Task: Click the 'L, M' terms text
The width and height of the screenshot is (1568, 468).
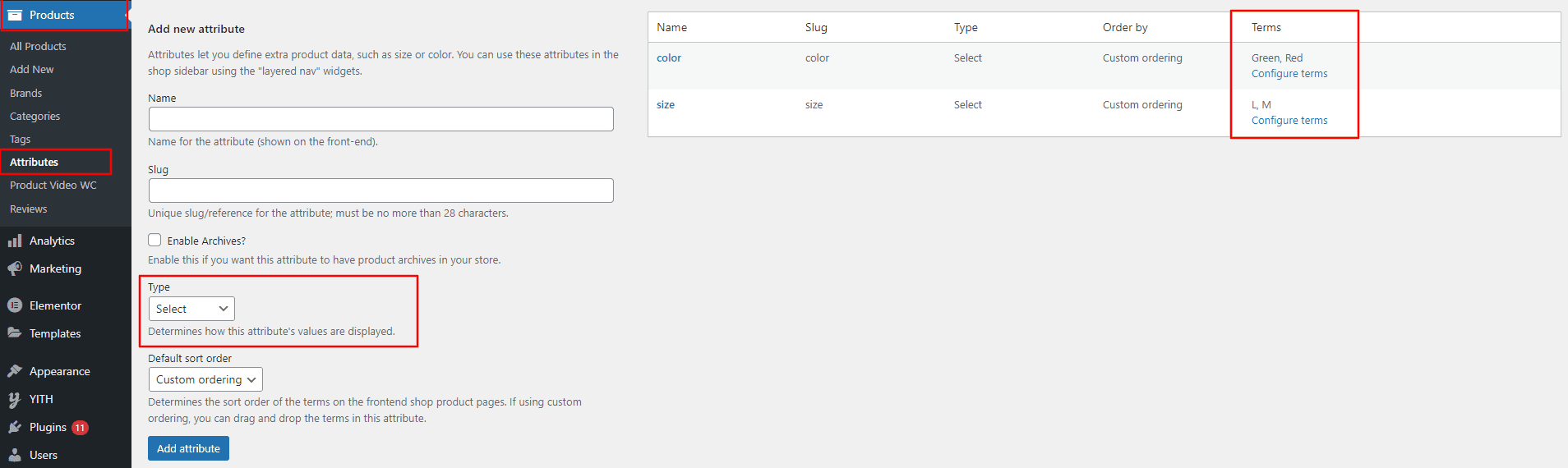Action: pyautogui.click(x=1261, y=105)
